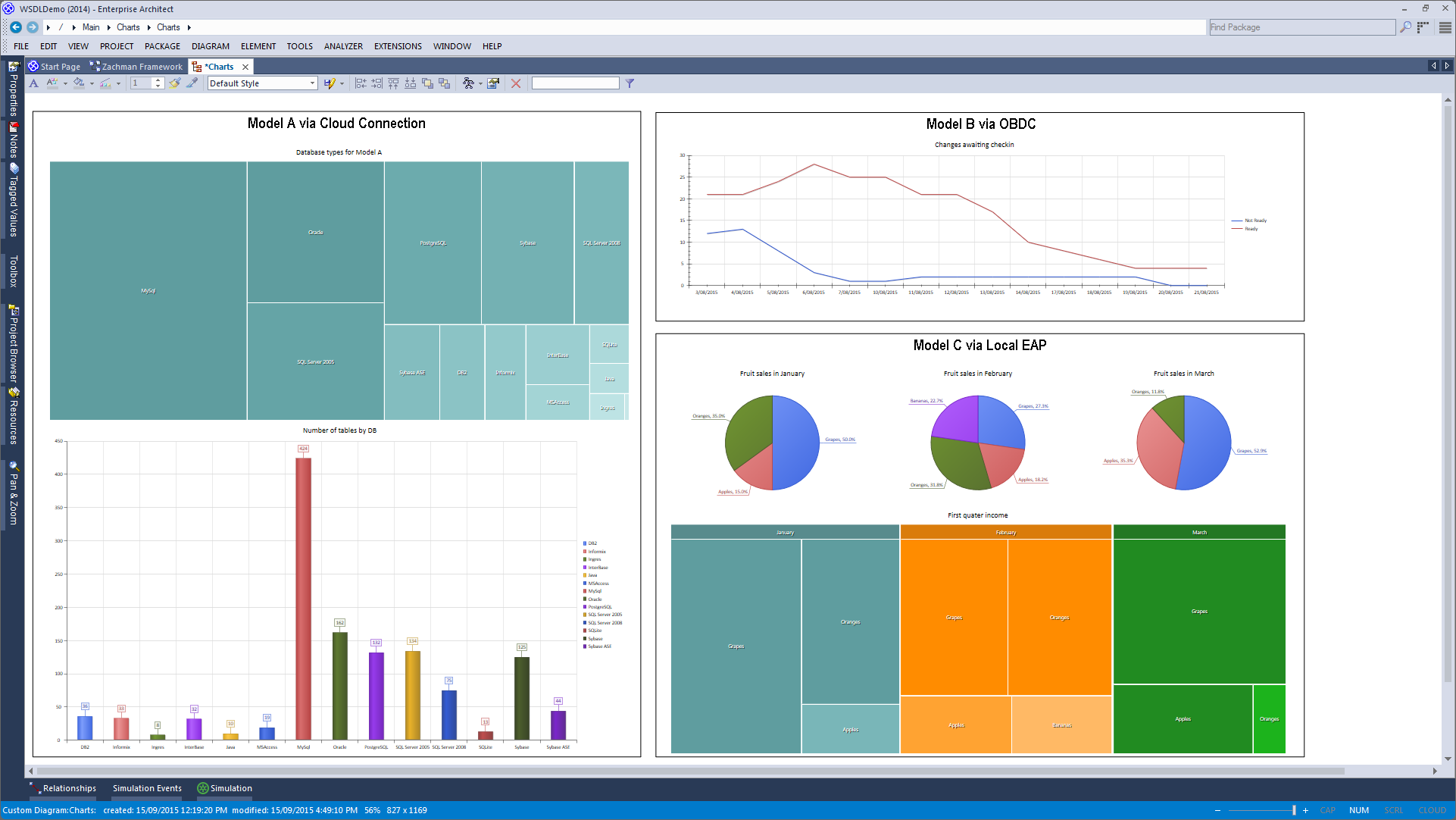Open font style dropdown arrow

(65, 84)
